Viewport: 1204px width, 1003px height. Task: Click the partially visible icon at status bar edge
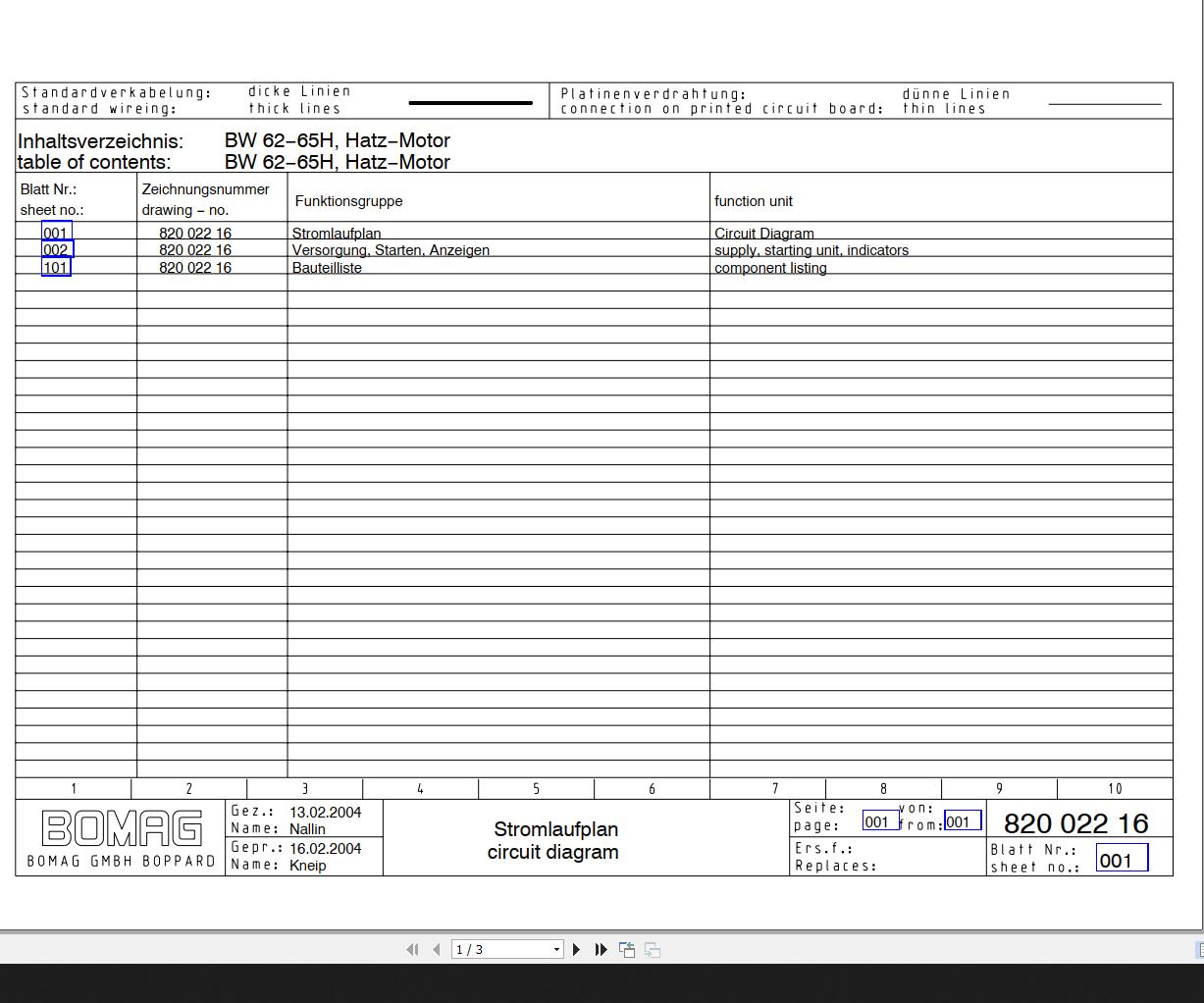[x=1199, y=949]
